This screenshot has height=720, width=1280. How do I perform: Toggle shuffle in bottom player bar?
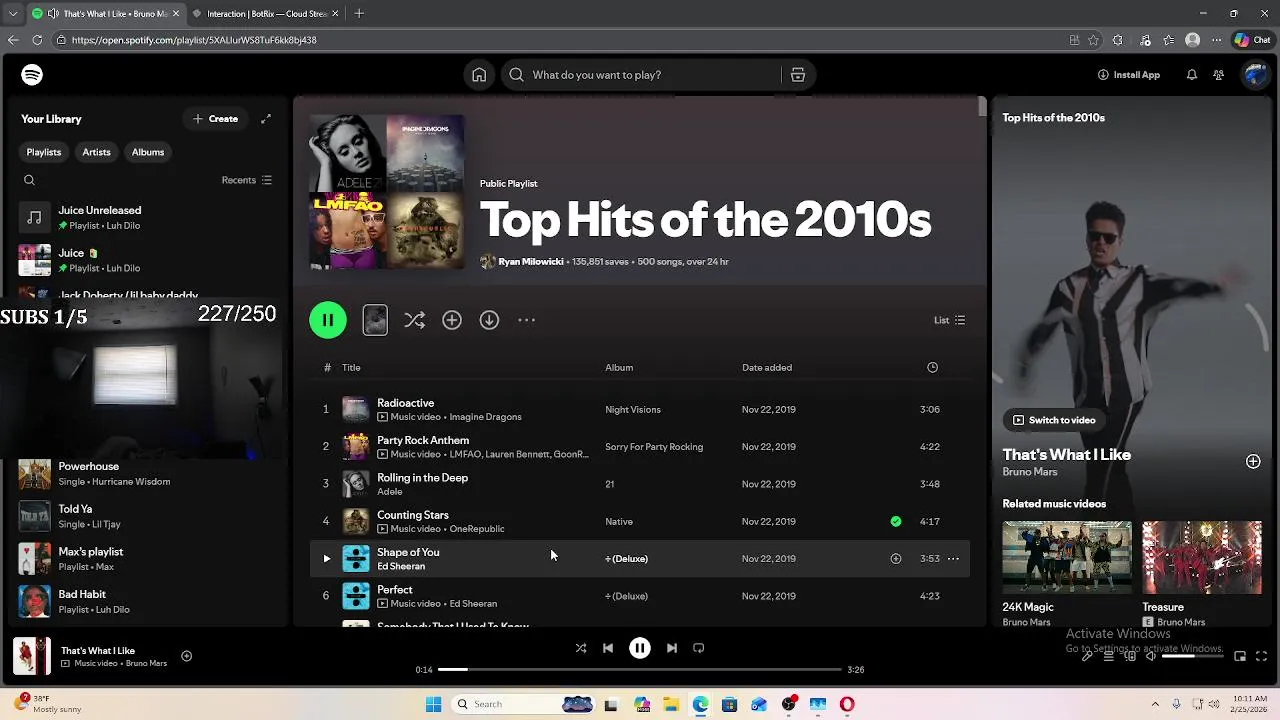pyautogui.click(x=581, y=648)
